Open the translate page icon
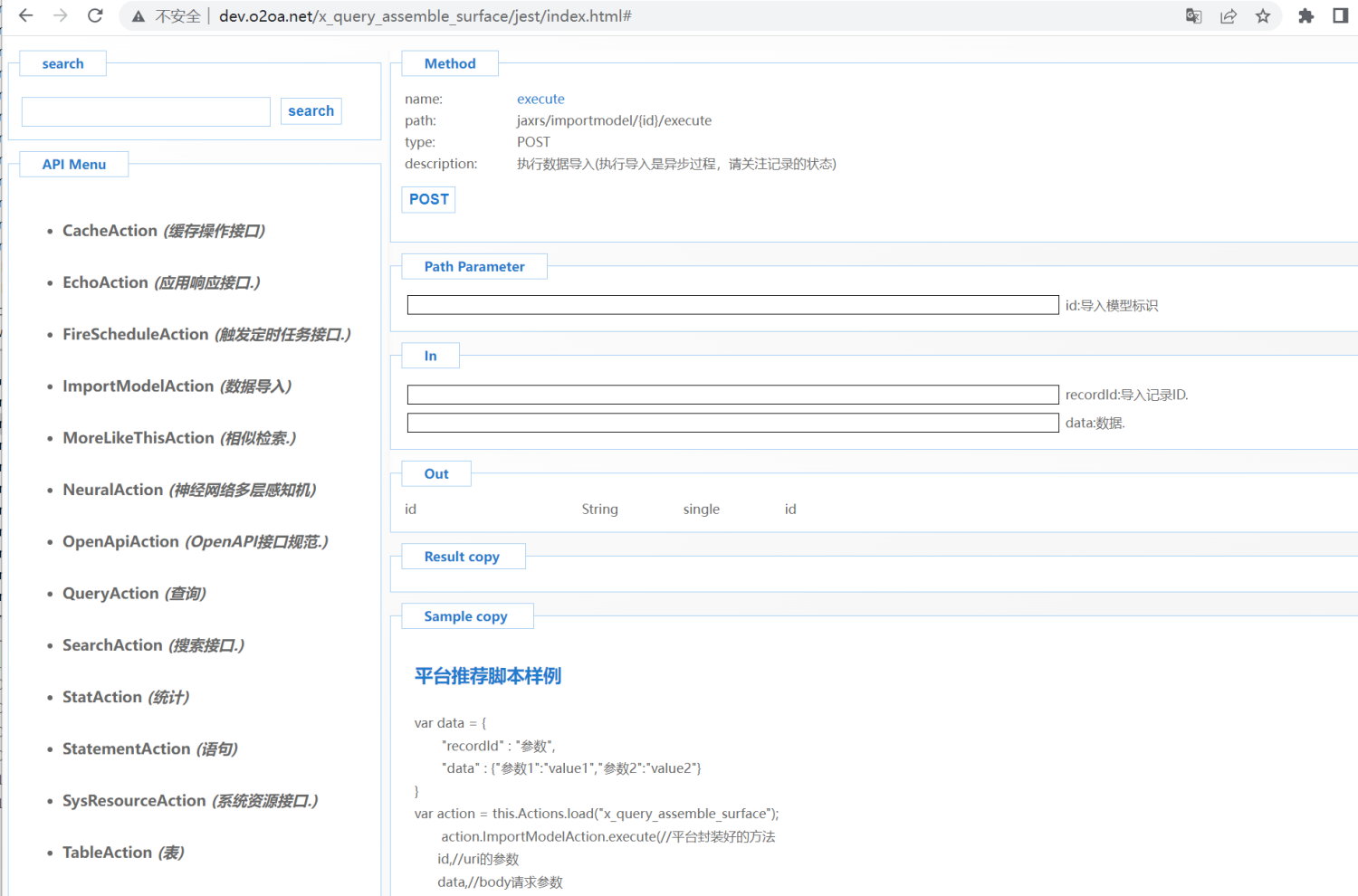Screen dimensions: 1358x896 tap(1193, 15)
